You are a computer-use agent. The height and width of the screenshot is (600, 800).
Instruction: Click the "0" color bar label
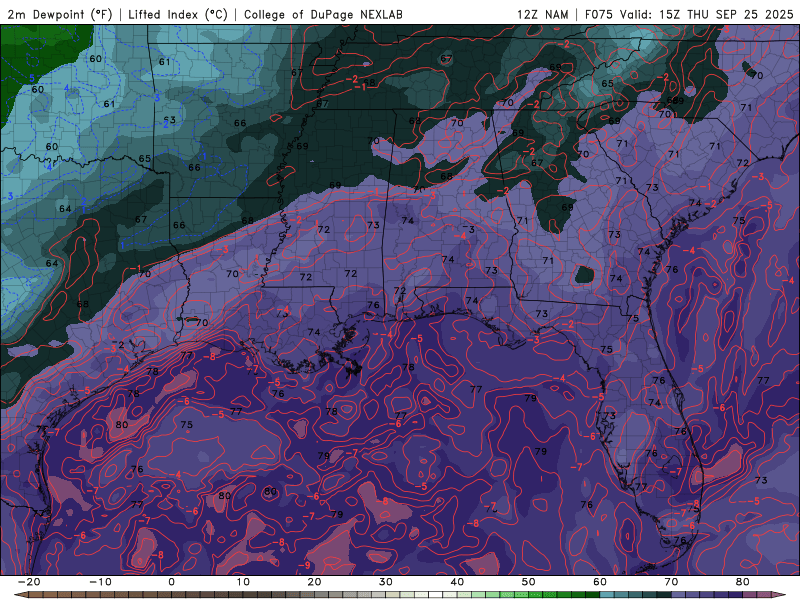point(171,582)
